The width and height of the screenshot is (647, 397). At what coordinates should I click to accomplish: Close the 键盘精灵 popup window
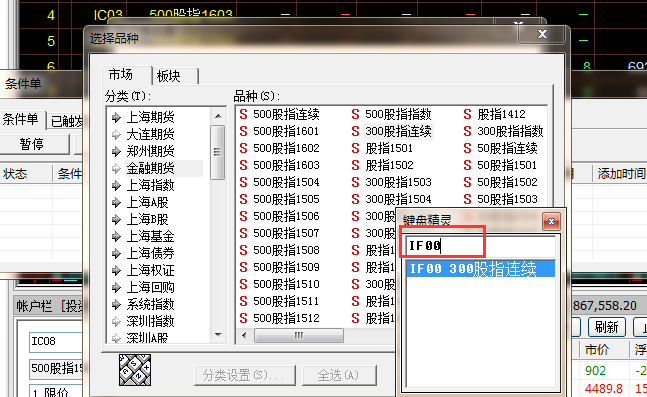pos(551,222)
